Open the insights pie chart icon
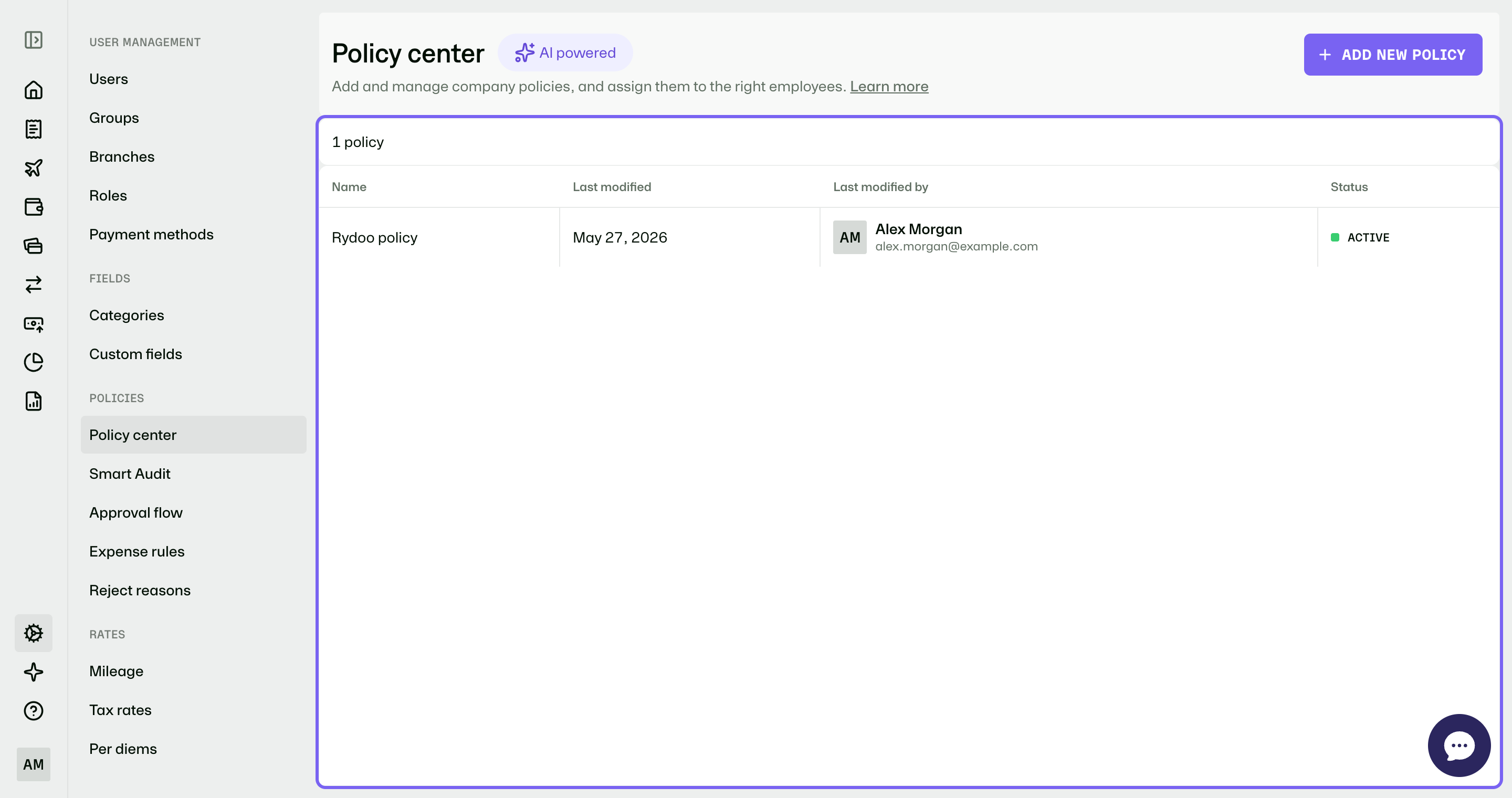This screenshot has width=1512, height=798. [34, 362]
